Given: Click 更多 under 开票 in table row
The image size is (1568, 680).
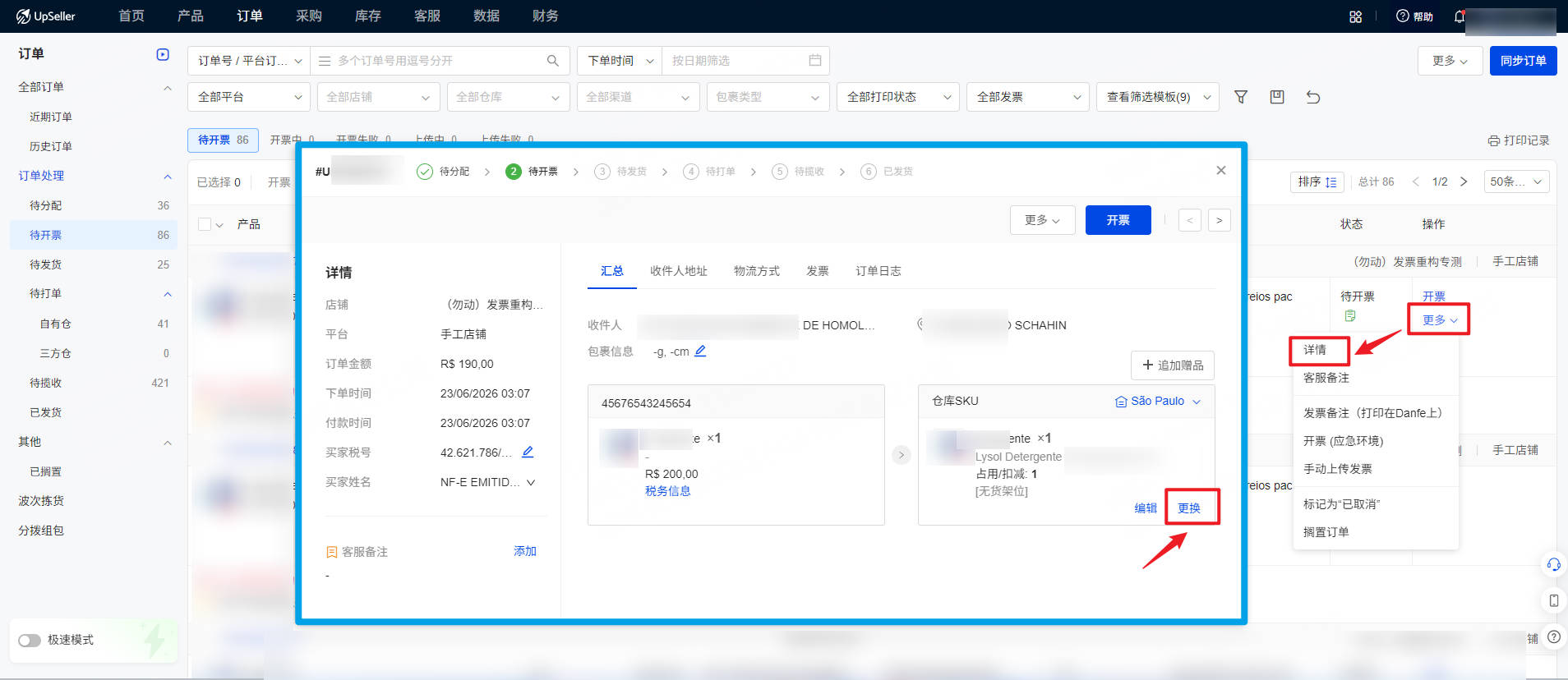Looking at the screenshot, I should 1440,320.
